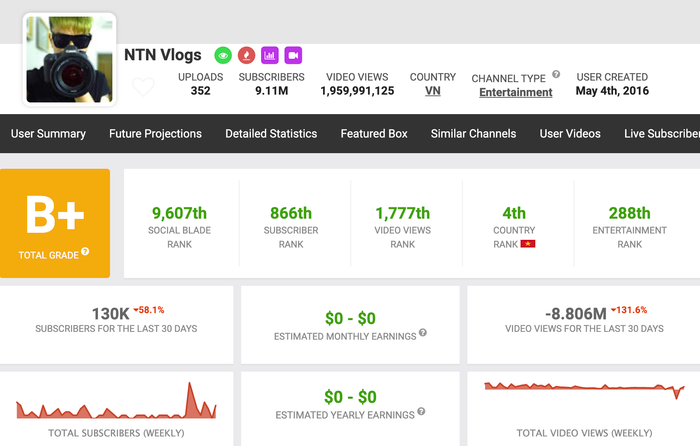Open the Detailed Statistics tab

click(x=271, y=134)
